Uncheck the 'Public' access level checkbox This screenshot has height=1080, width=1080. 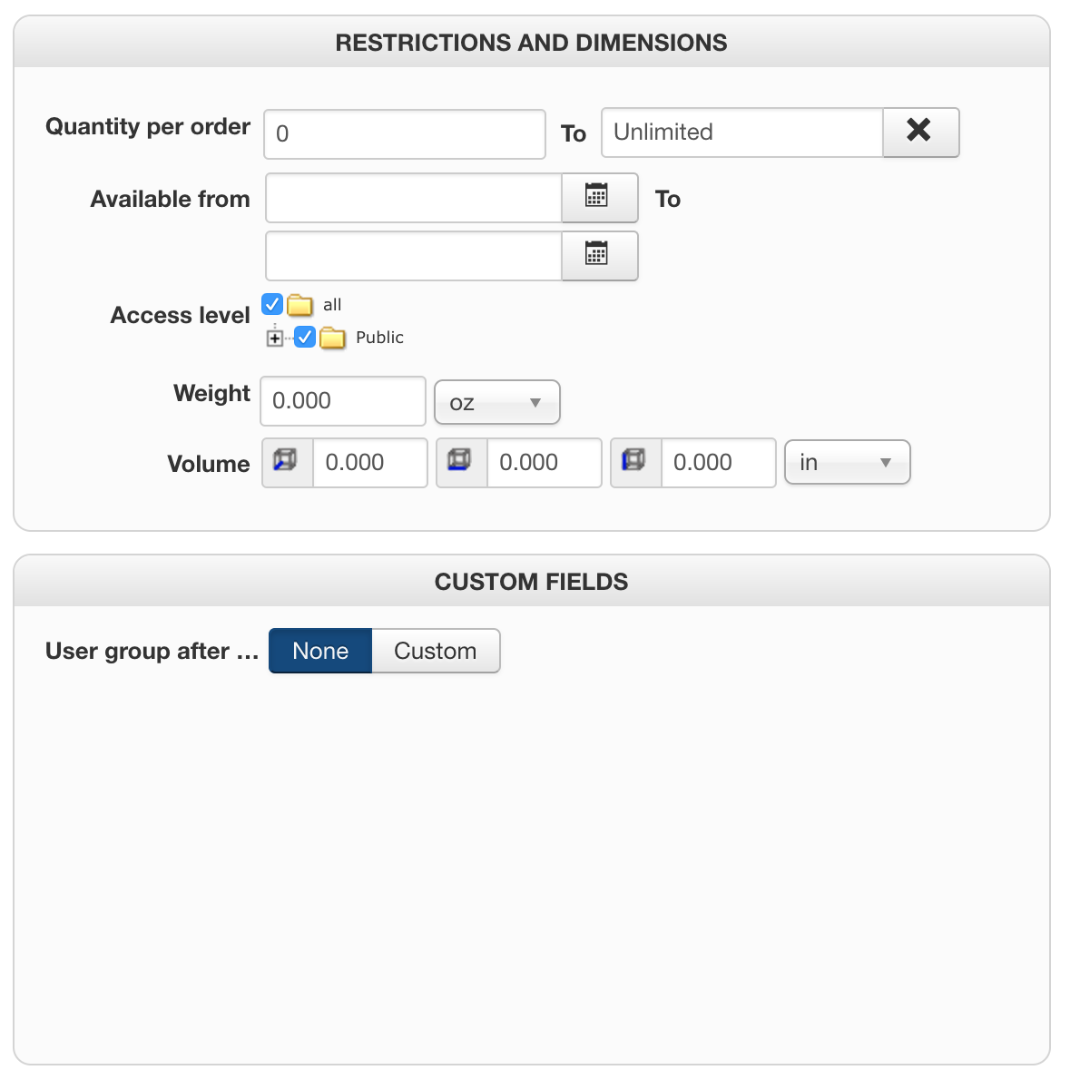click(x=306, y=337)
